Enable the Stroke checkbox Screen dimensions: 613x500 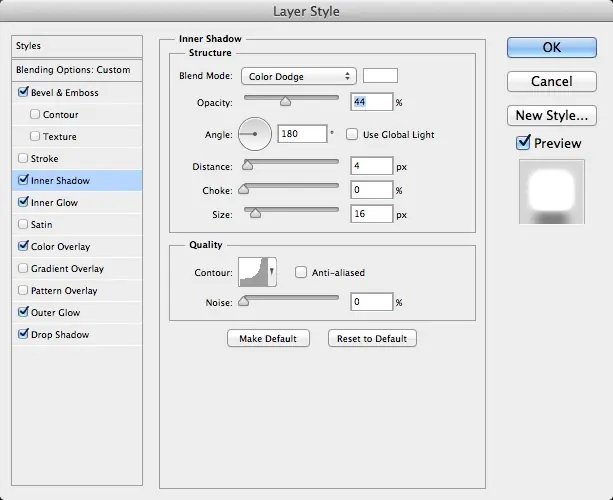tap(23, 158)
